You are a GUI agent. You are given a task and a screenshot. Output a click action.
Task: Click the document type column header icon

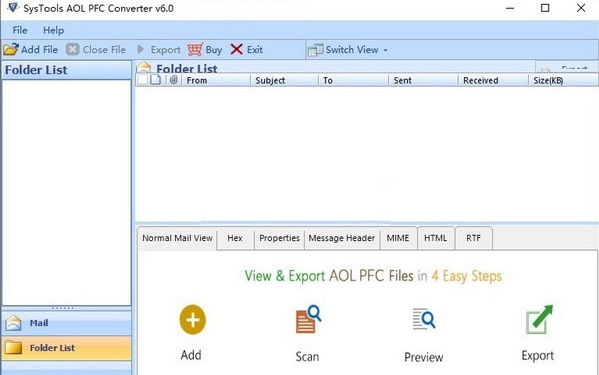[155, 80]
